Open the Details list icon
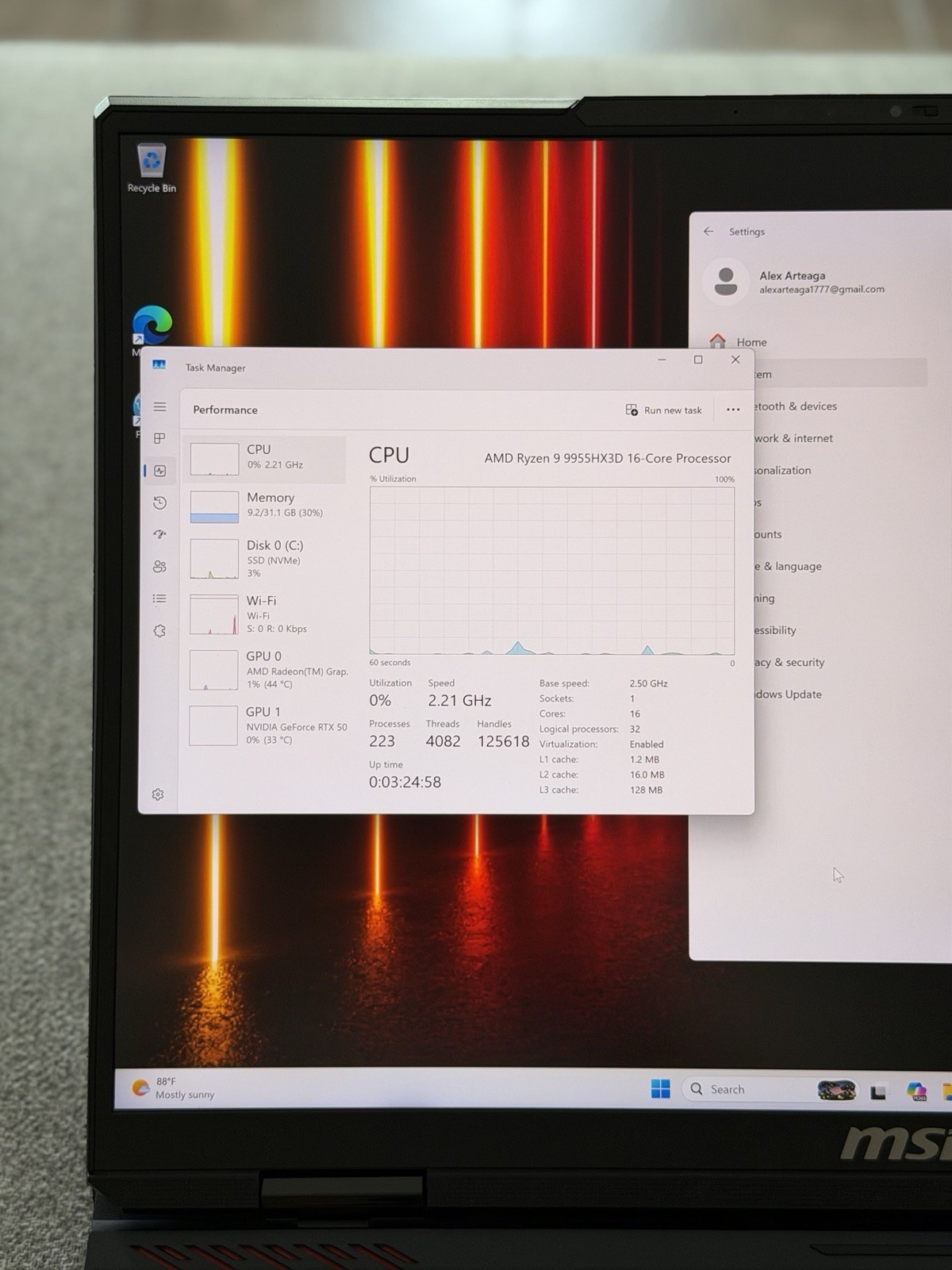The width and height of the screenshot is (952, 1270). [159, 598]
